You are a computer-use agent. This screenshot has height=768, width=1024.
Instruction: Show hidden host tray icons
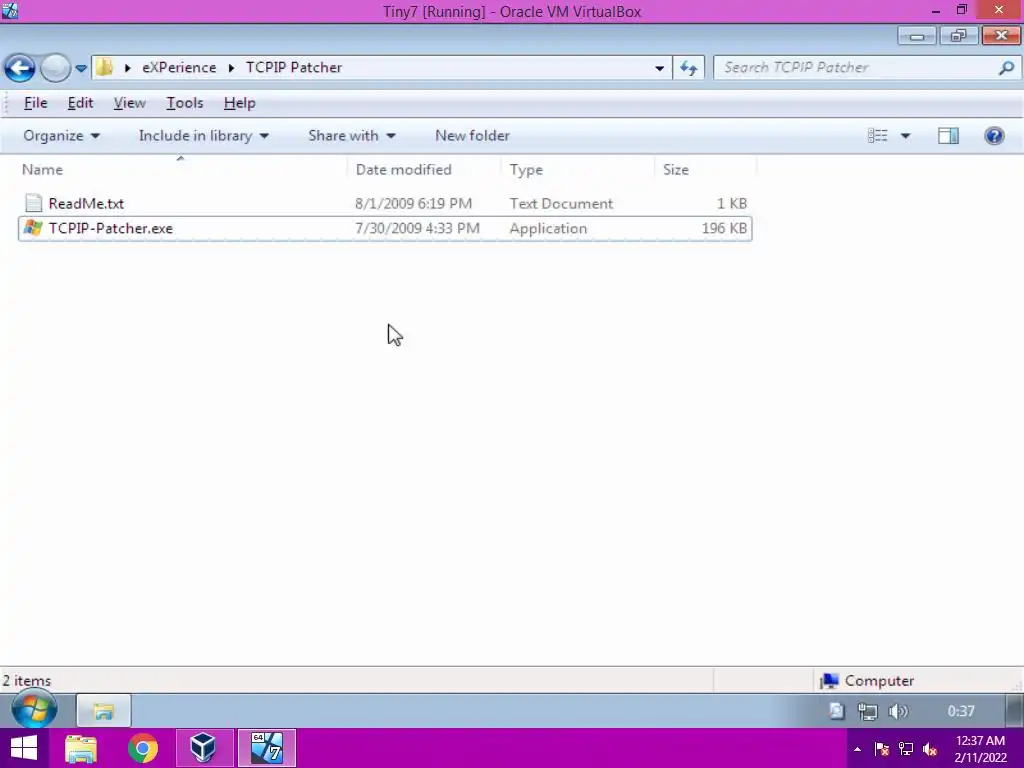pos(857,749)
